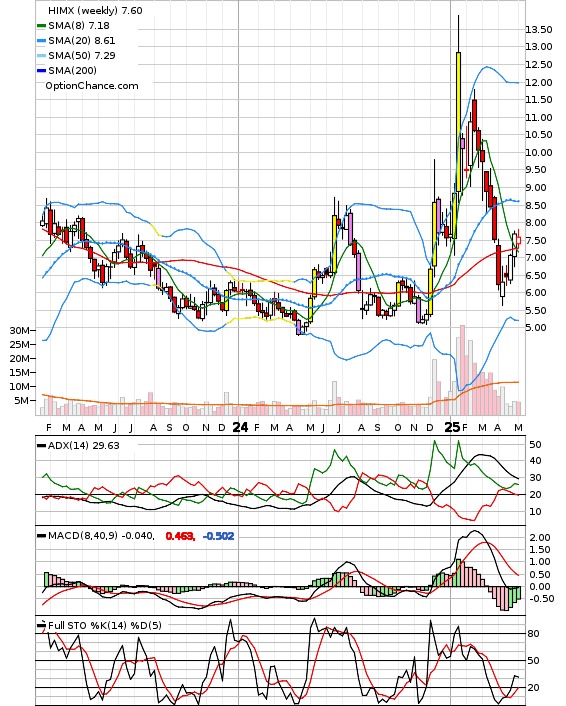
Task: Click the bold 25 year marker
Action: click(x=452, y=427)
